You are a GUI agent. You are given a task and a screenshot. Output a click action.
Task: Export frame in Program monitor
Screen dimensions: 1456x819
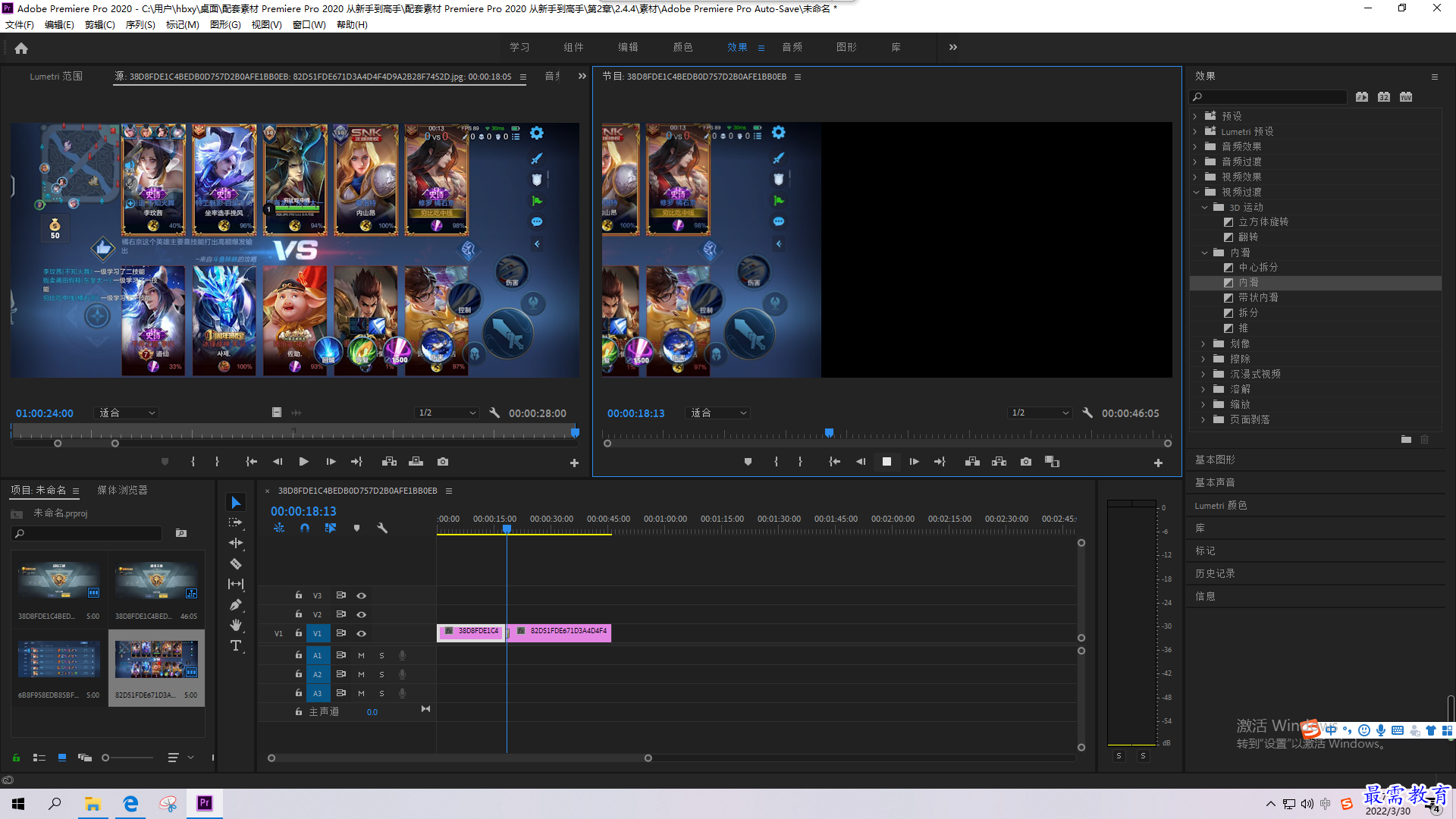coord(1026,462)
